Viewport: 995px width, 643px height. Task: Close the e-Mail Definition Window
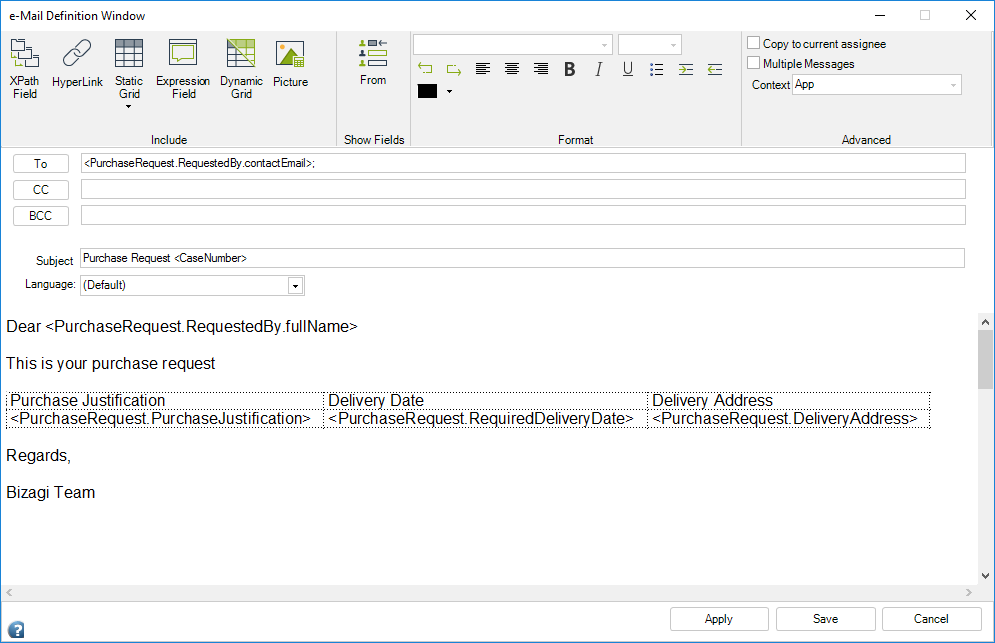click(971, 15)
